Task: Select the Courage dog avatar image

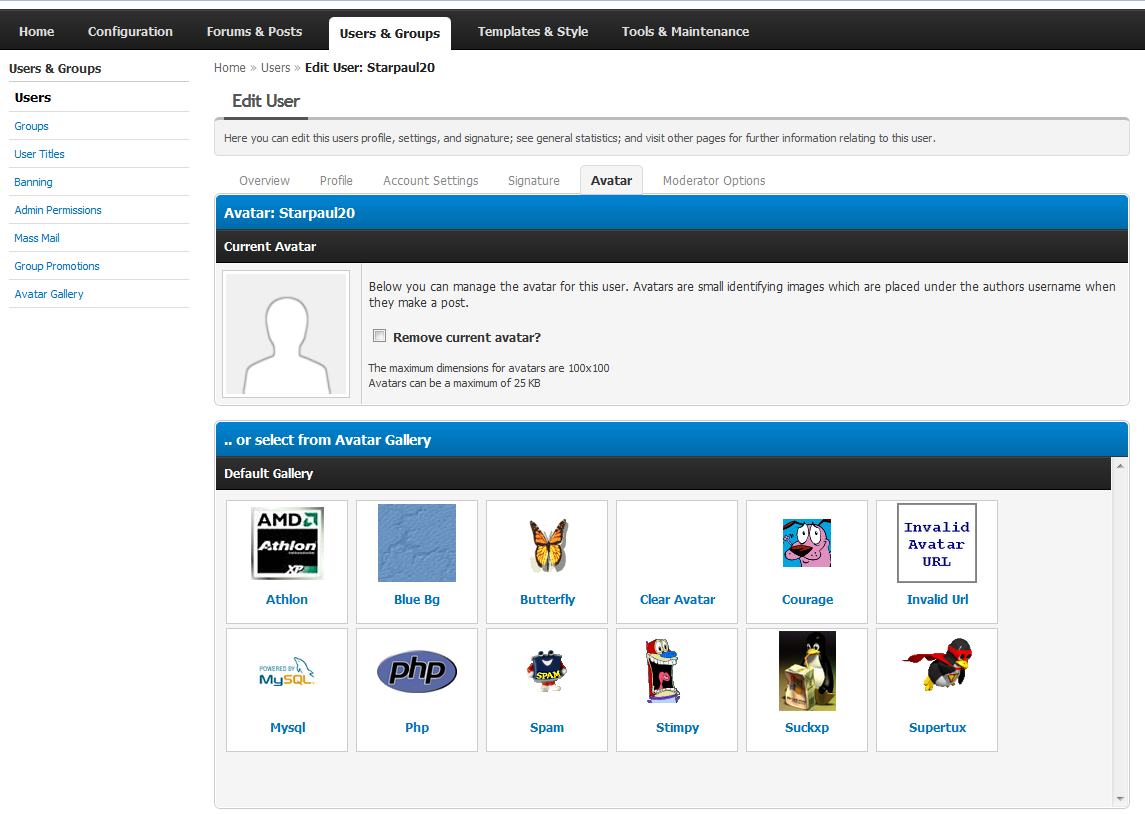Action: (x=807, y=543)
